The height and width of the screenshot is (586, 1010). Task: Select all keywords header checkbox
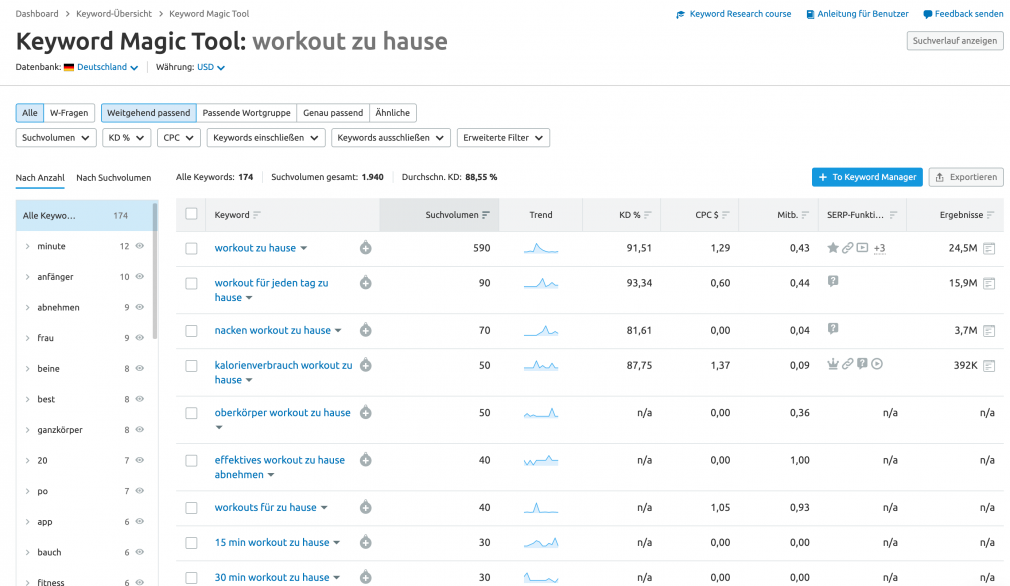(191, 214)
